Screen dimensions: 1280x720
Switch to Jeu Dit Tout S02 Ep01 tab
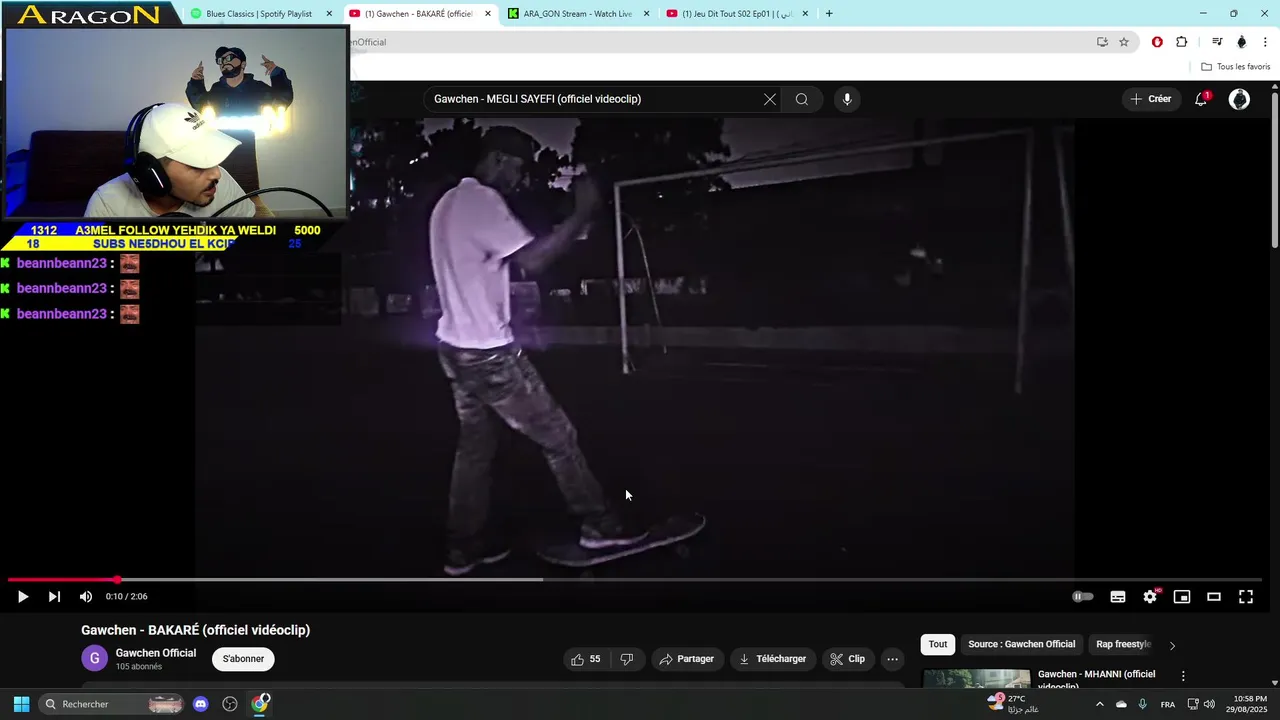coord(738,14)
